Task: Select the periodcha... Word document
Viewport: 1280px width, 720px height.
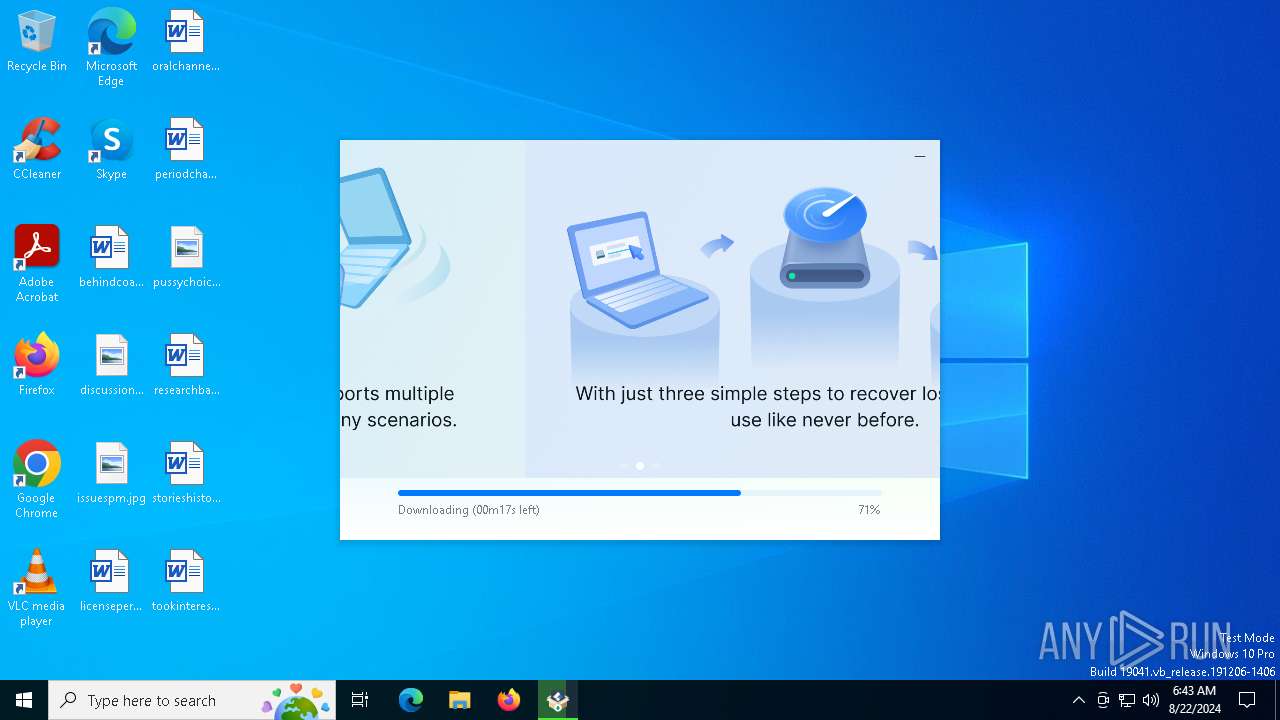Action: [185, 150]
